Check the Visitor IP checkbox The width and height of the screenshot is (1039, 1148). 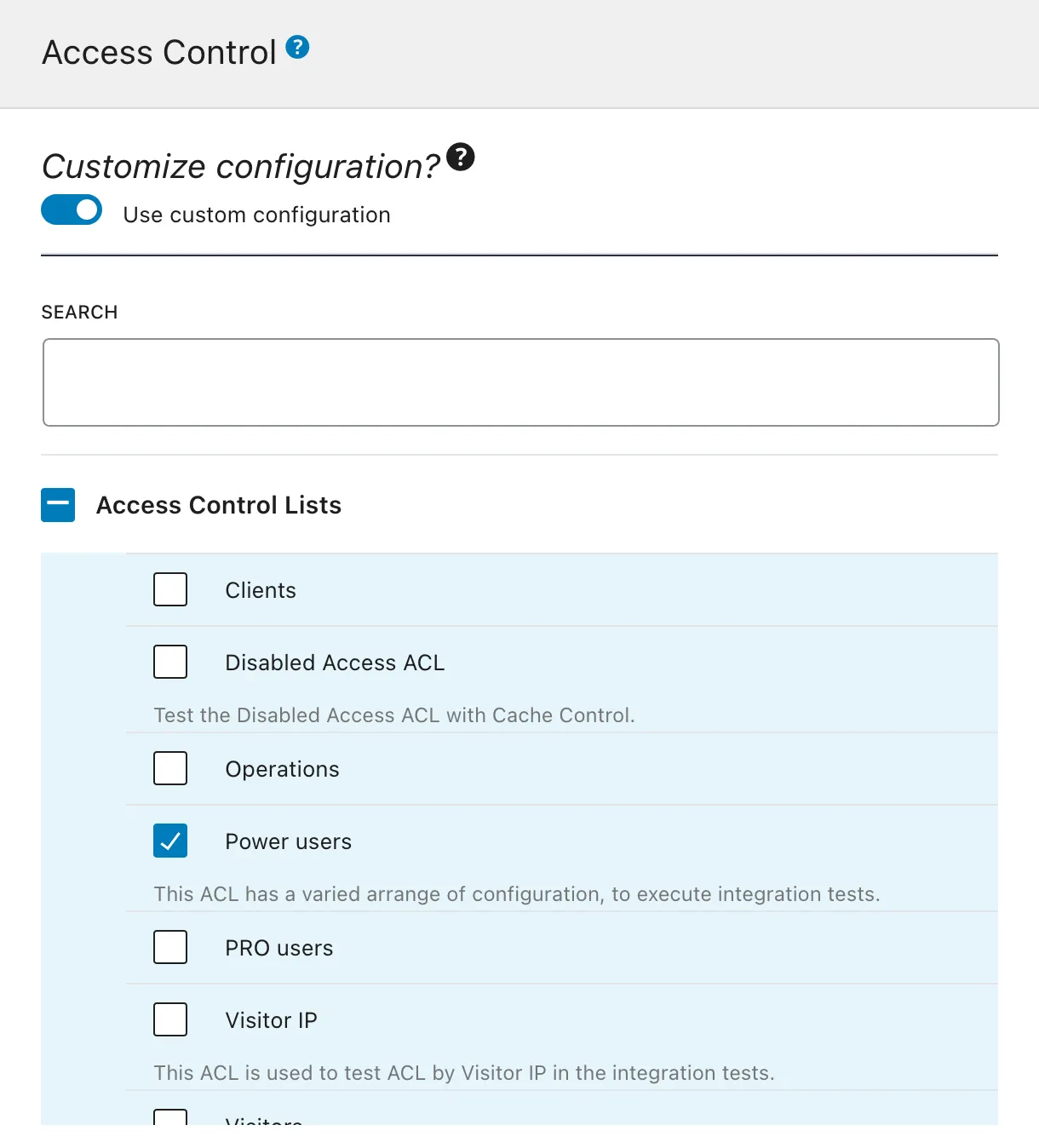(170, 1019)
